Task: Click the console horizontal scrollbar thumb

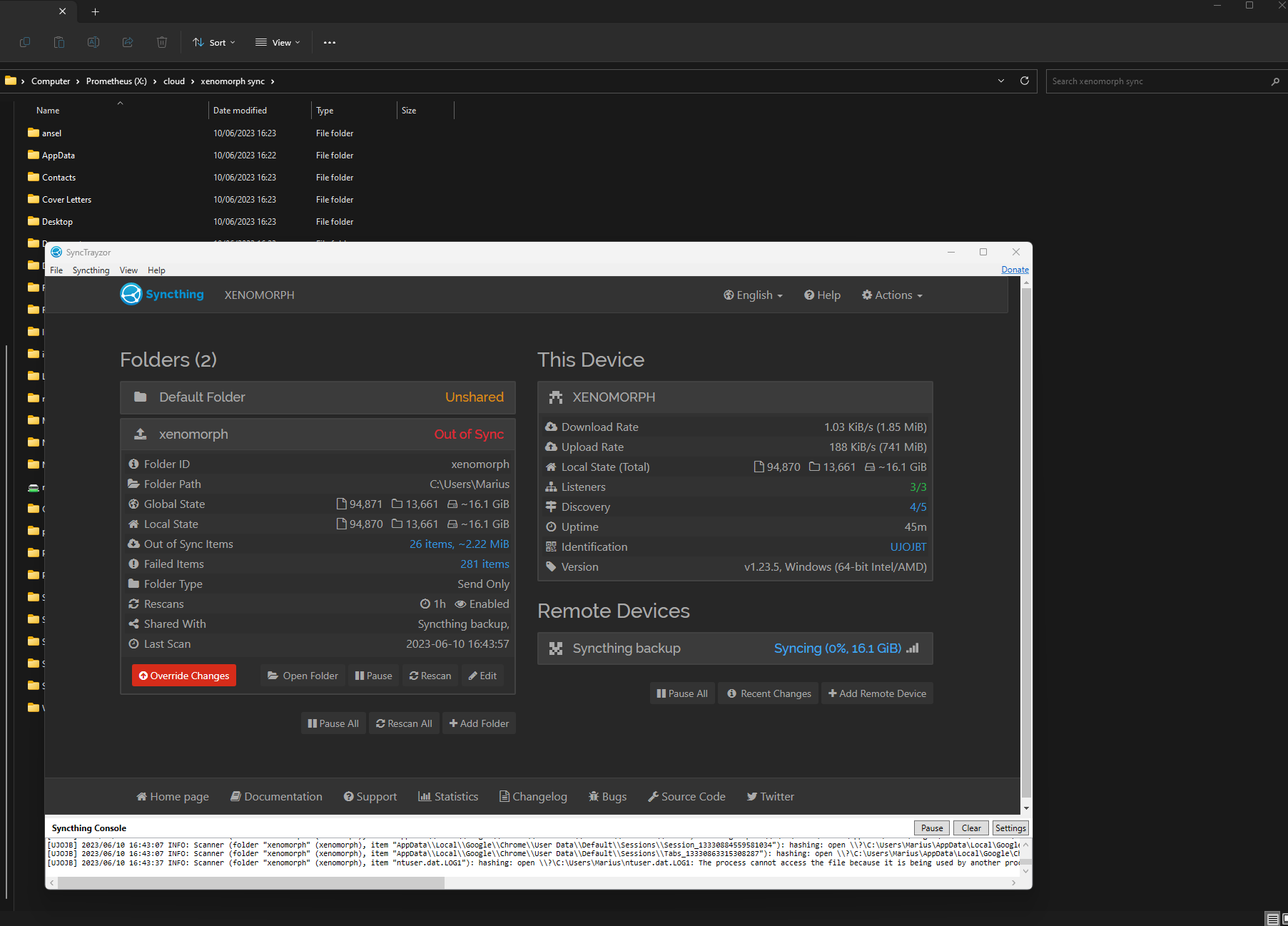Action: (x=250, y=883)
